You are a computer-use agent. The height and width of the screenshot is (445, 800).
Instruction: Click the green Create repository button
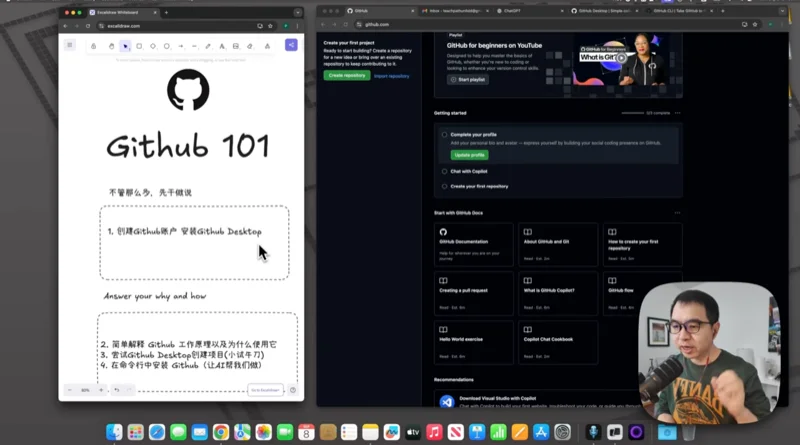tap(347, 76)
